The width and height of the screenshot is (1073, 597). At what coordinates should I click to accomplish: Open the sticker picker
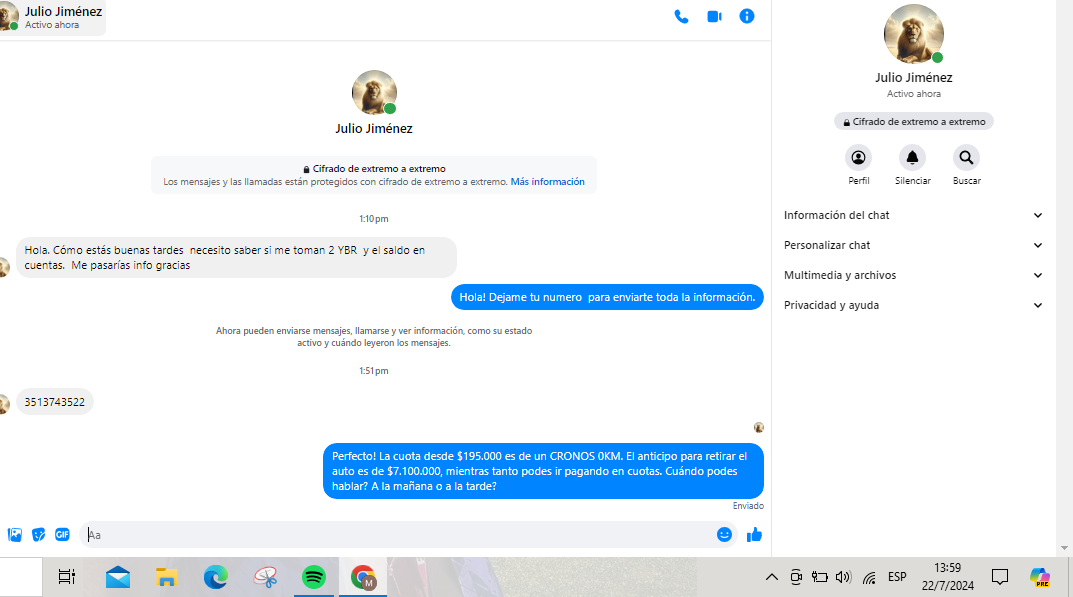[39, 535]
